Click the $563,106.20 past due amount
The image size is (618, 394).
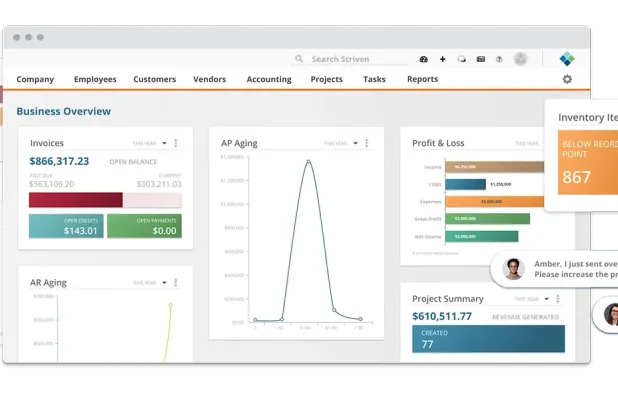point(52,184)
